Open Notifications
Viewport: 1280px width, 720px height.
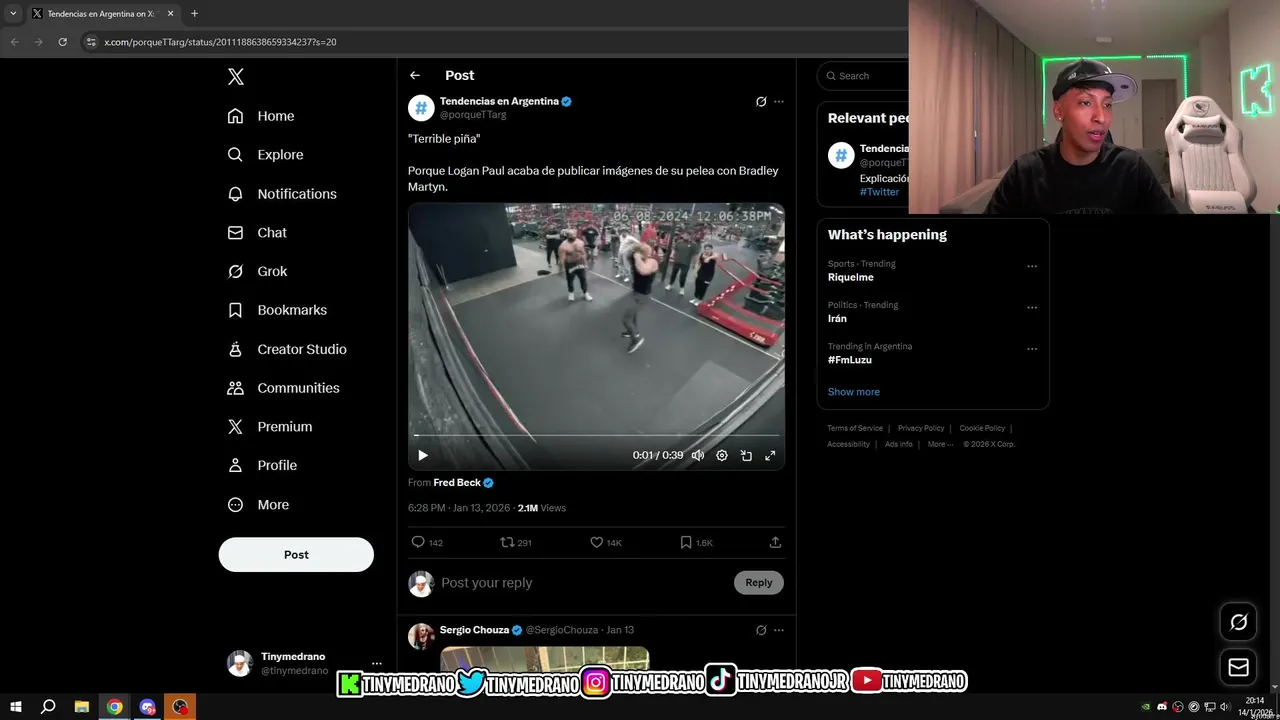pyautogui.click(x=282, y=194)
